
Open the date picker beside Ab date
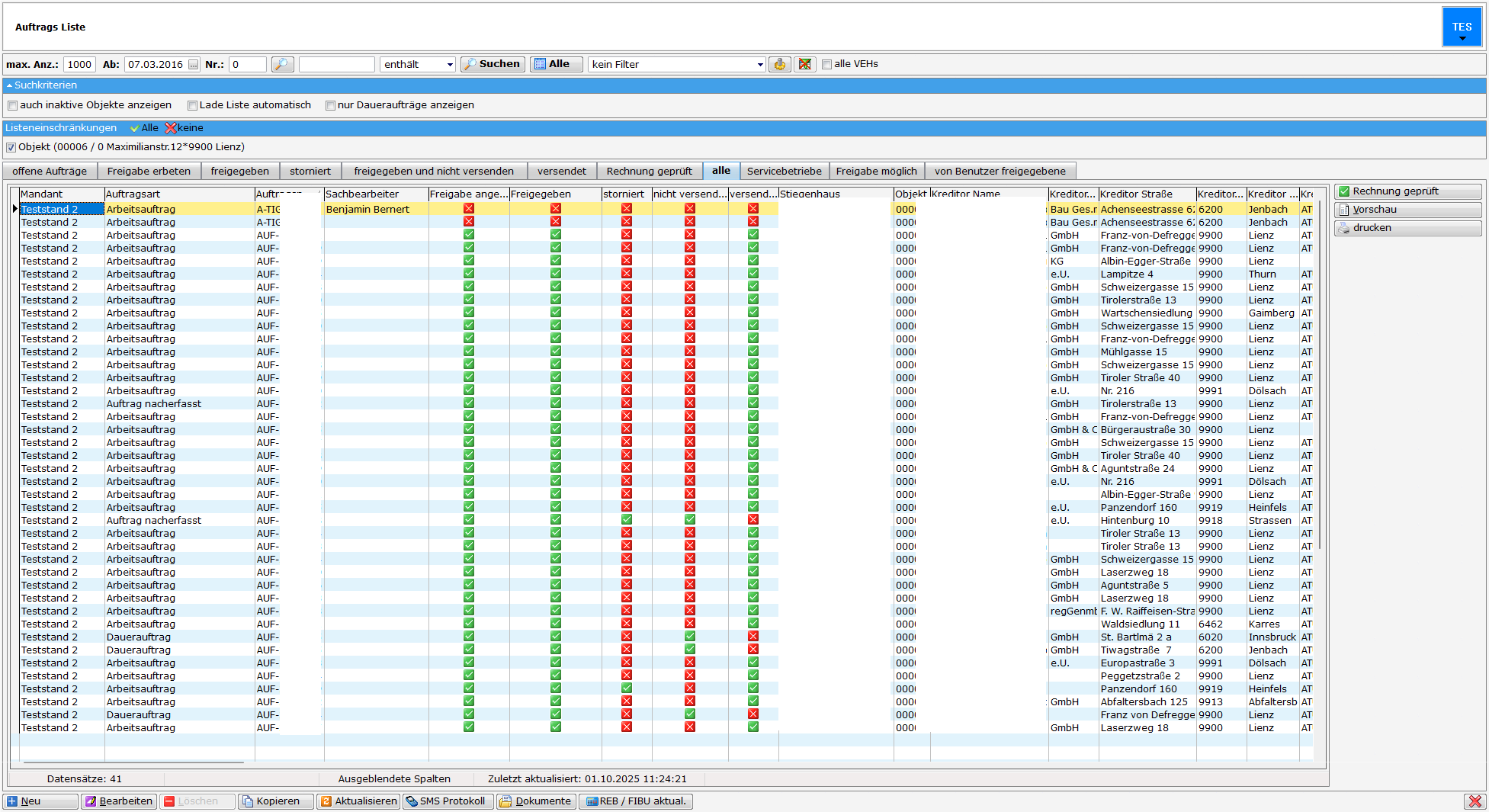tap(194, 65)
